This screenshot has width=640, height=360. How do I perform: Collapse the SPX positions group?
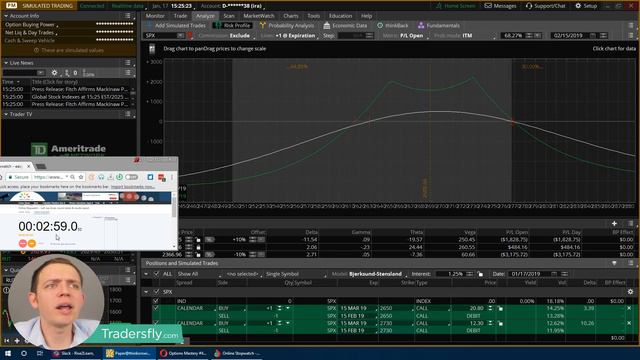[x=146, y=292]
